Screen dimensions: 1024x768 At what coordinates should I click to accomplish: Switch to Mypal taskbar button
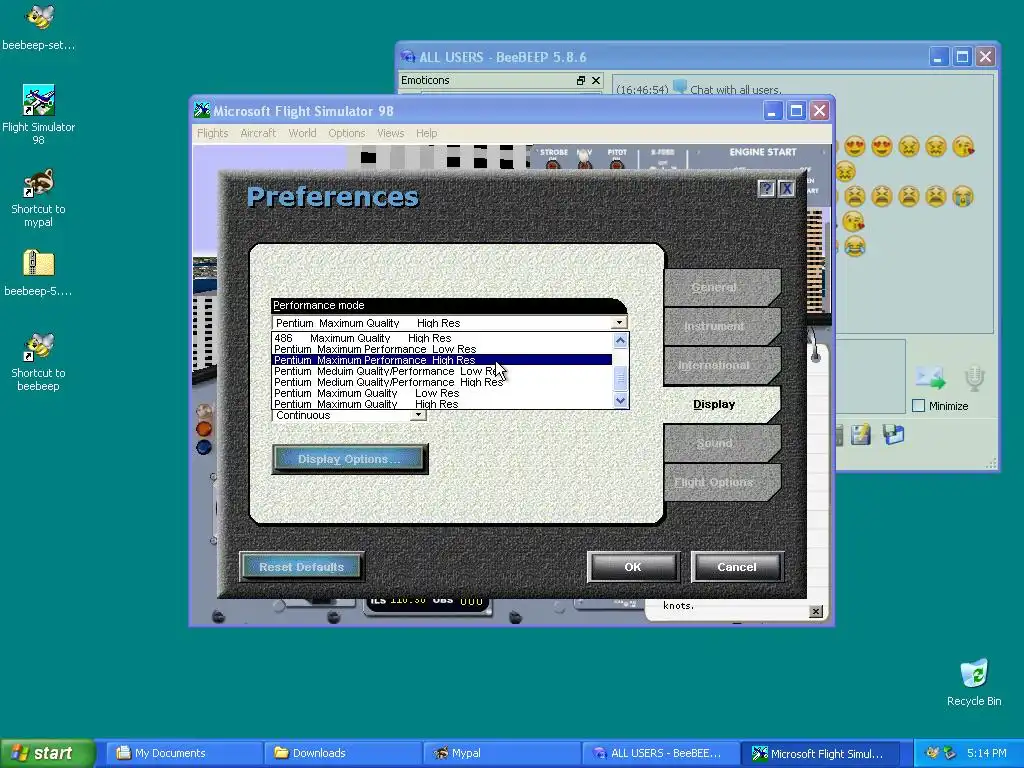point(502,753)
